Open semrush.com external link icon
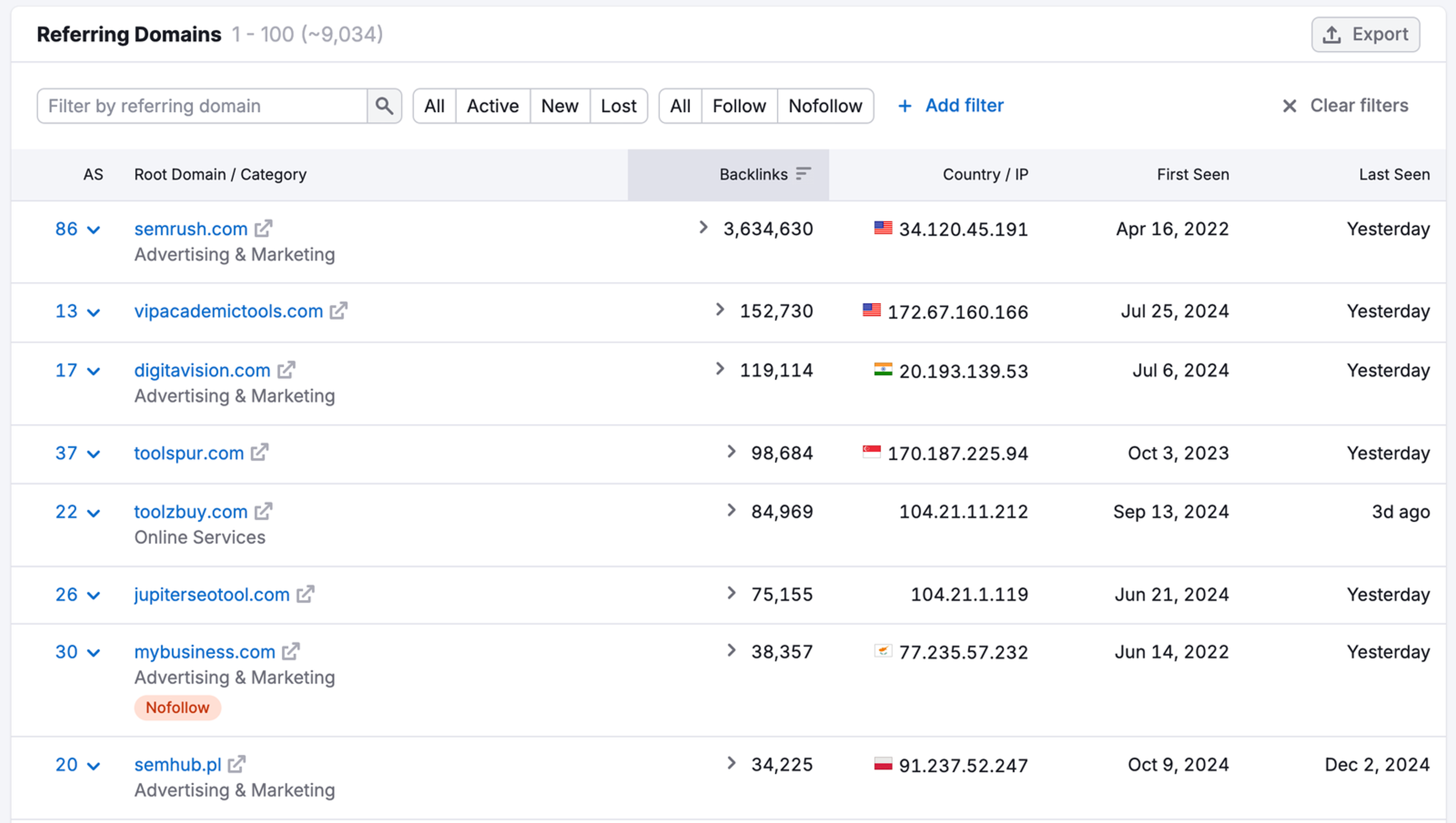Image resolution: width=1456 pixels, height=823 pixels. 264,228
